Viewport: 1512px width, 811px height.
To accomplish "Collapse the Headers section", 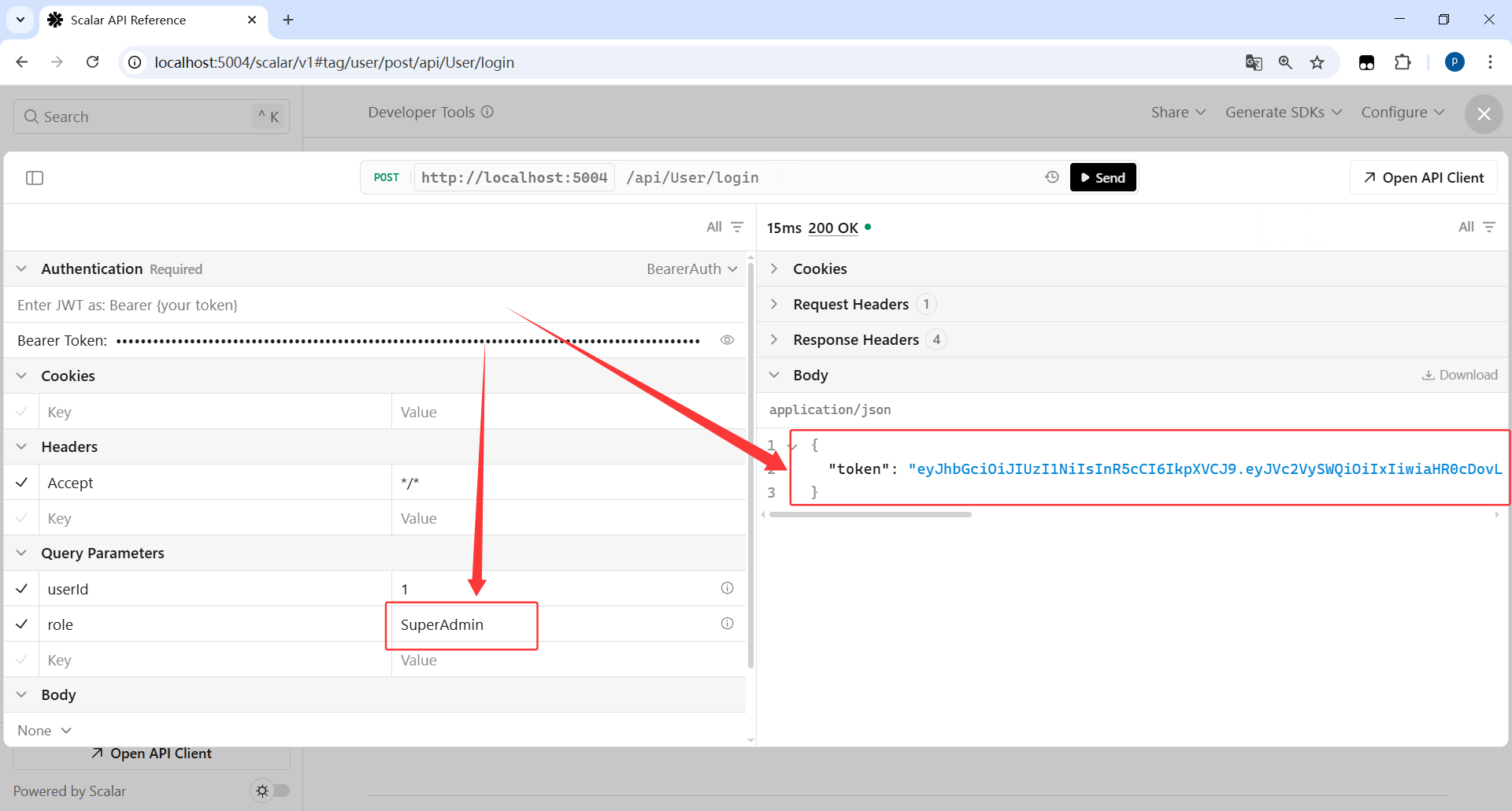I will [x=21, y=446].
